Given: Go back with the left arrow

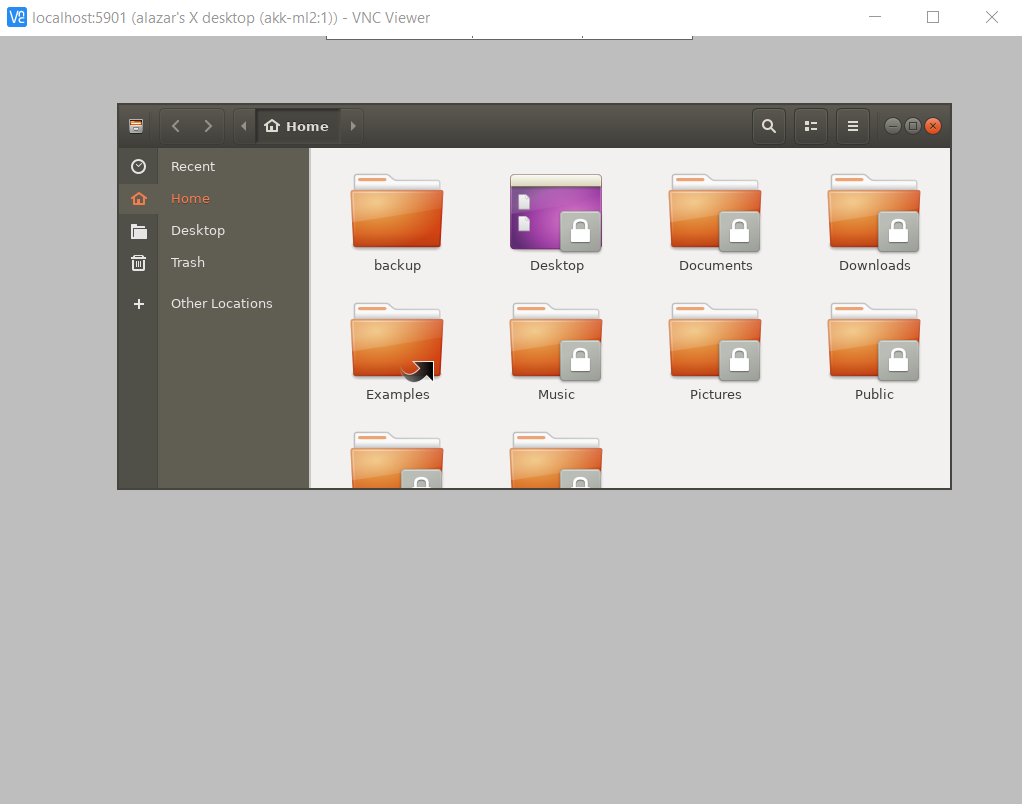Looking at the screenshot, I should point(175,126).
